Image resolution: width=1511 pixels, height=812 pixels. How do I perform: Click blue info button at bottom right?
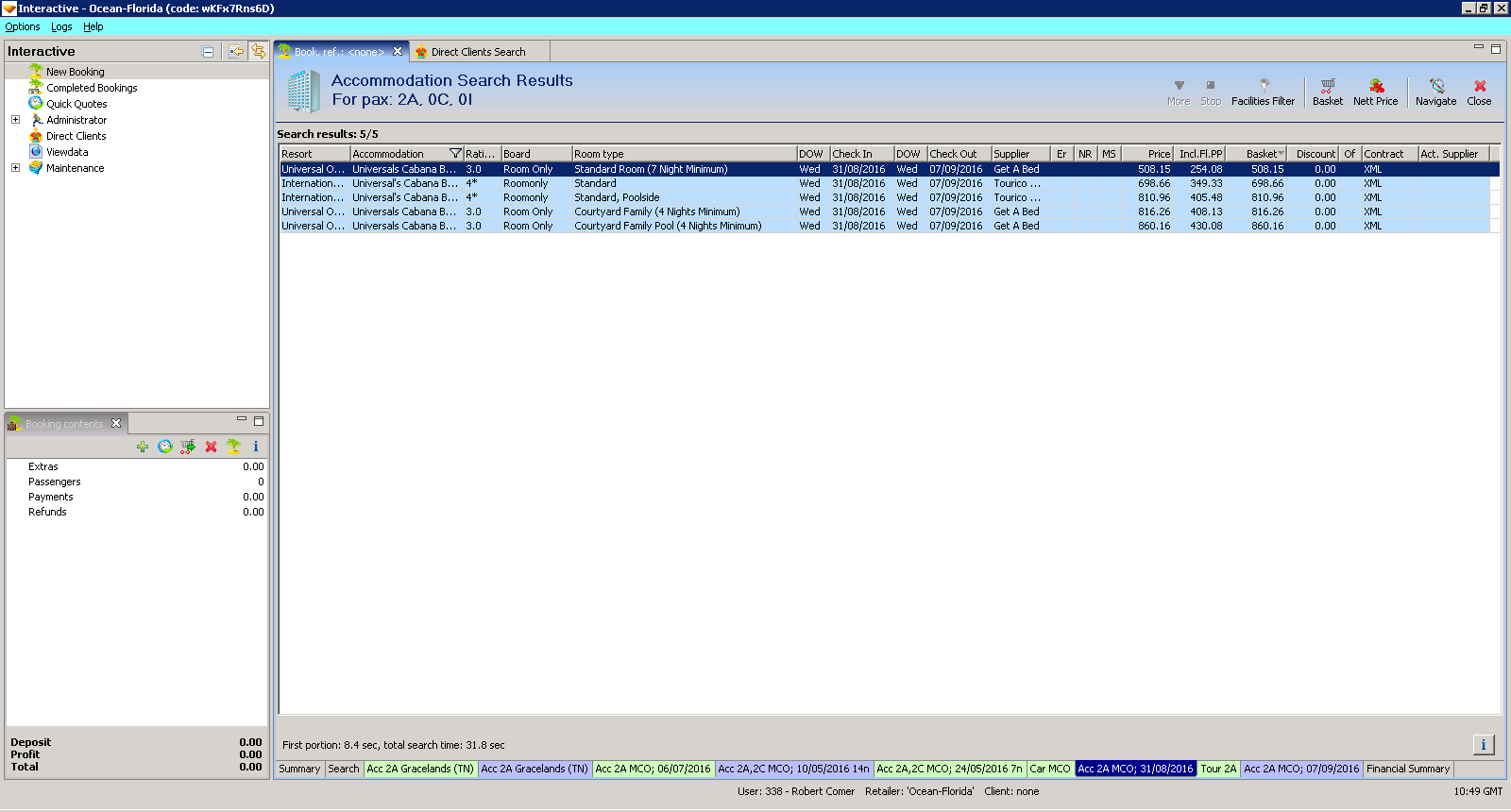pos(1483,745)
